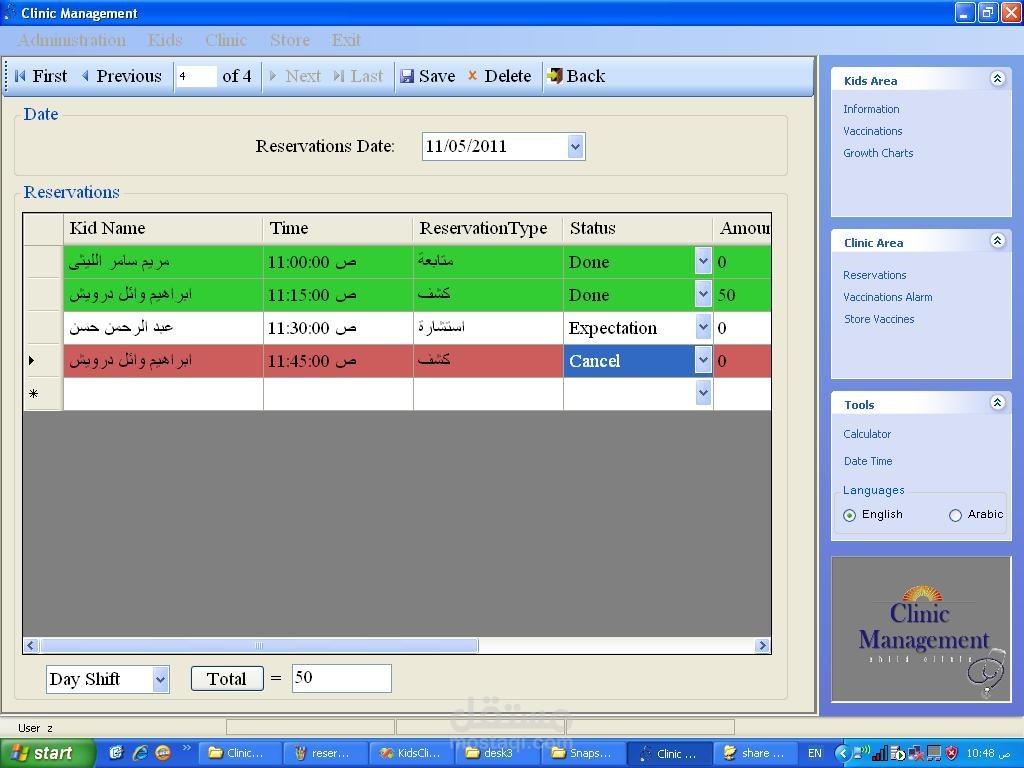This screenshot has height=768, width=1024.
Task: Select the English language radio button
Action: click(849, 515)
